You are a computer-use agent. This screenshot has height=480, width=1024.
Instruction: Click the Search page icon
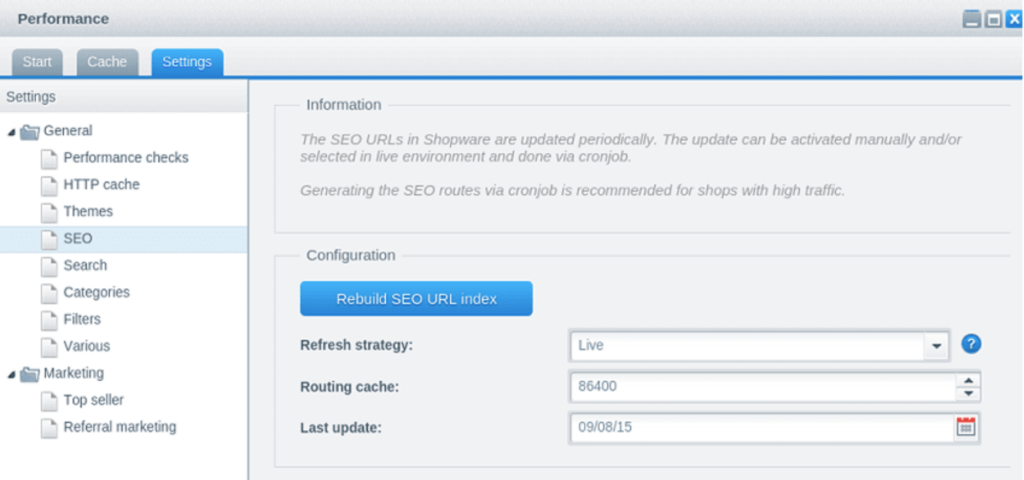point(49,266)
